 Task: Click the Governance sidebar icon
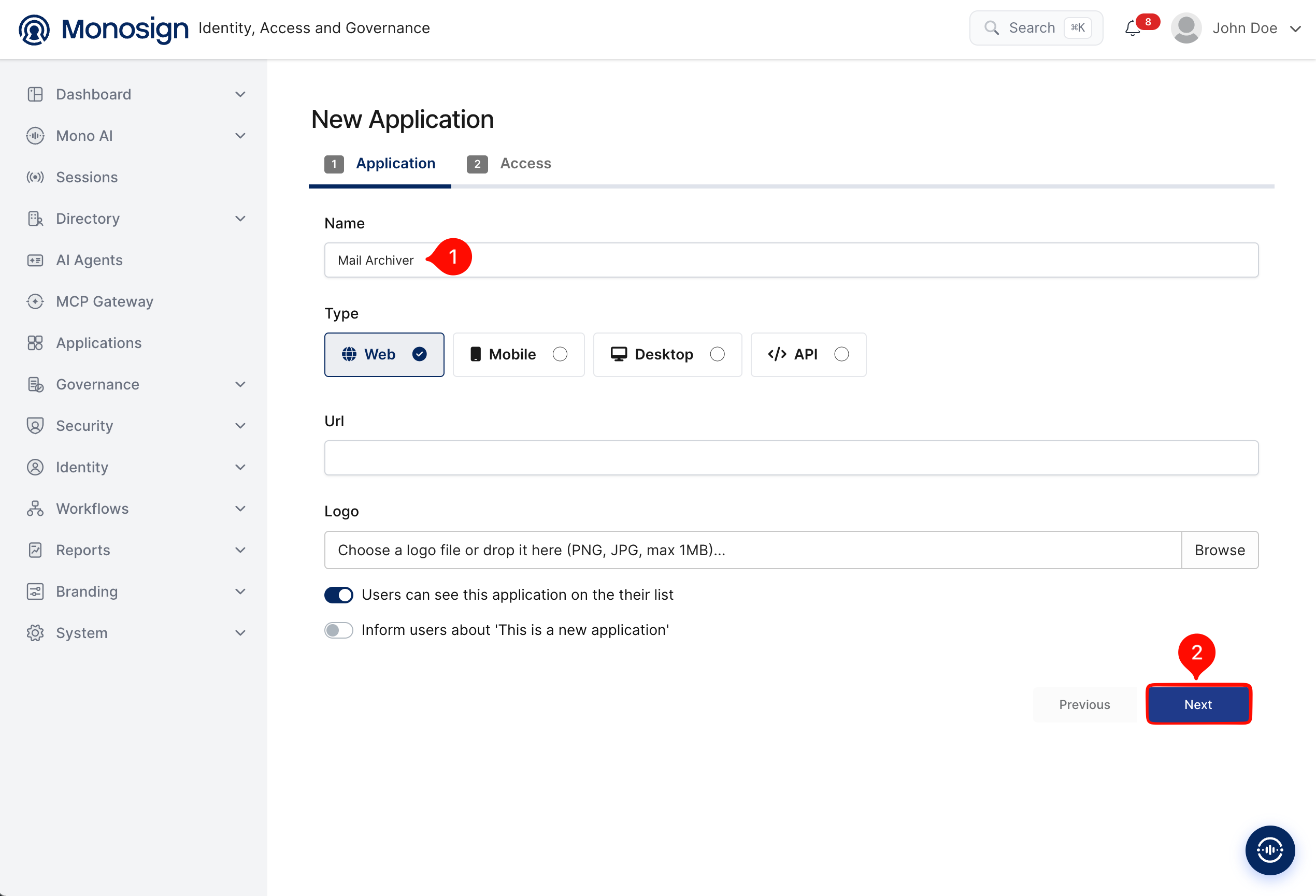click(35, 384)
